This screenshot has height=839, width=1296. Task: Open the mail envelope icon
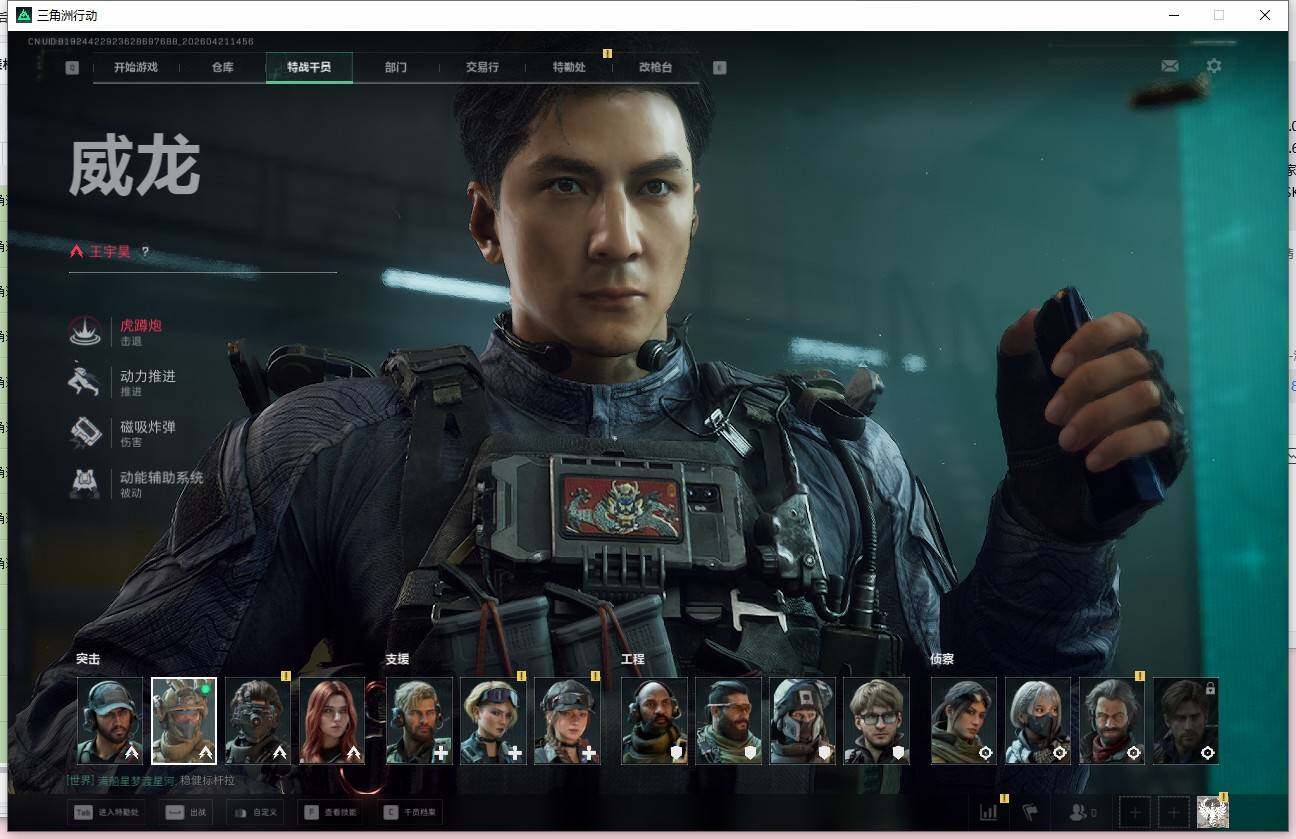coord(1169,66)
